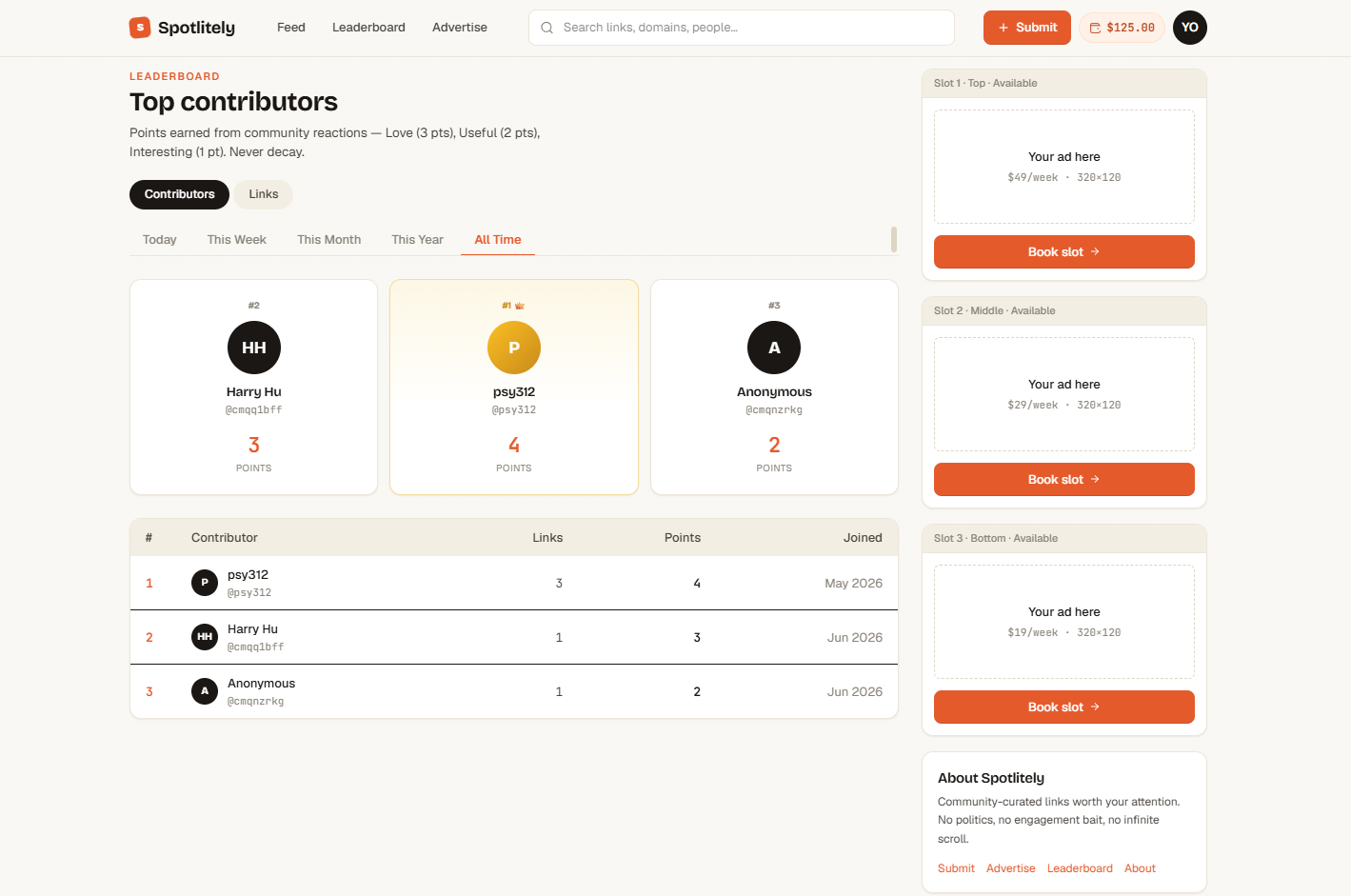Click the 'Slot 3 · Bottom · Available' label
Viewport: 1351px width, 896px height.
point(996,539)
